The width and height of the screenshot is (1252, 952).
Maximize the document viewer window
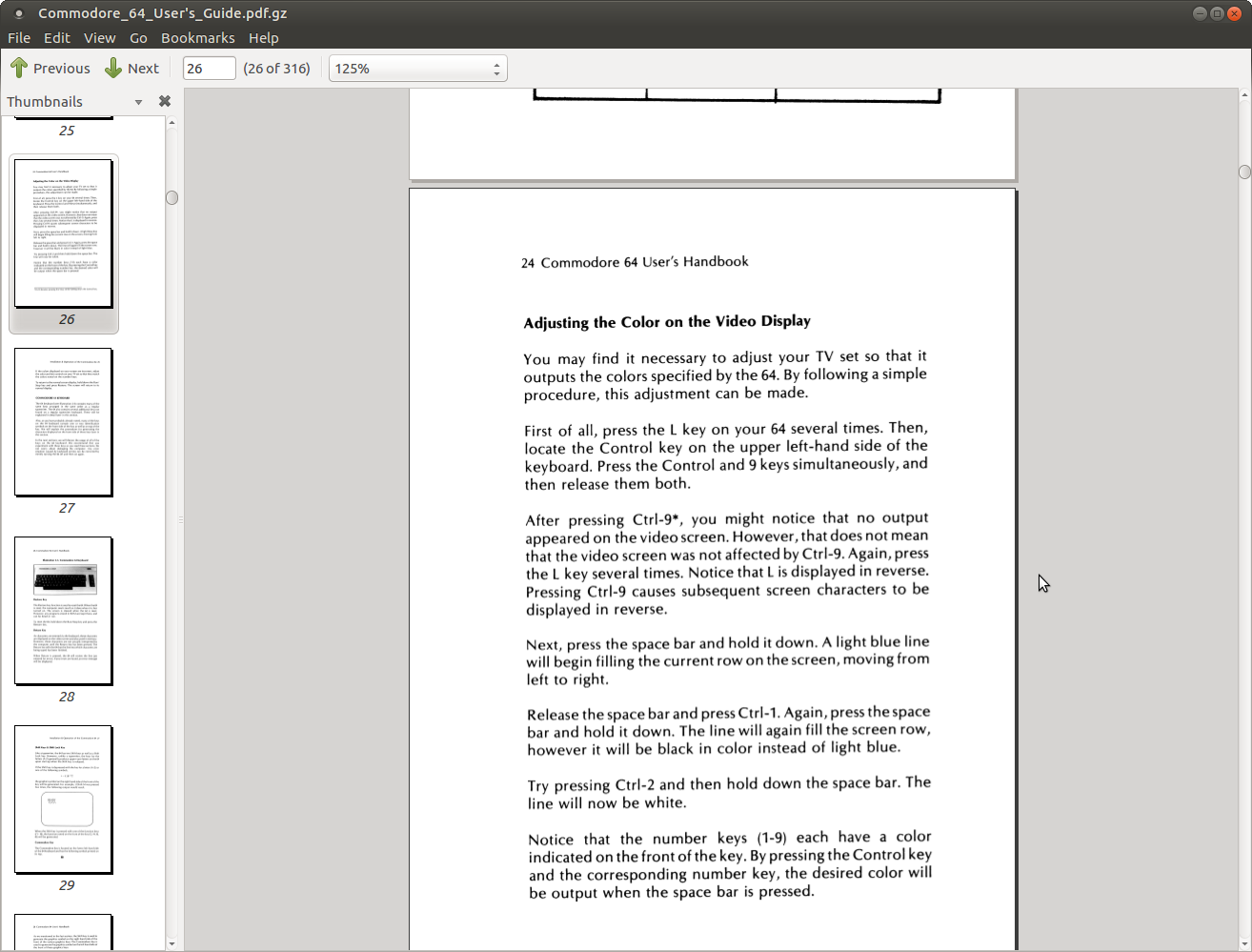pos(1218,13)
